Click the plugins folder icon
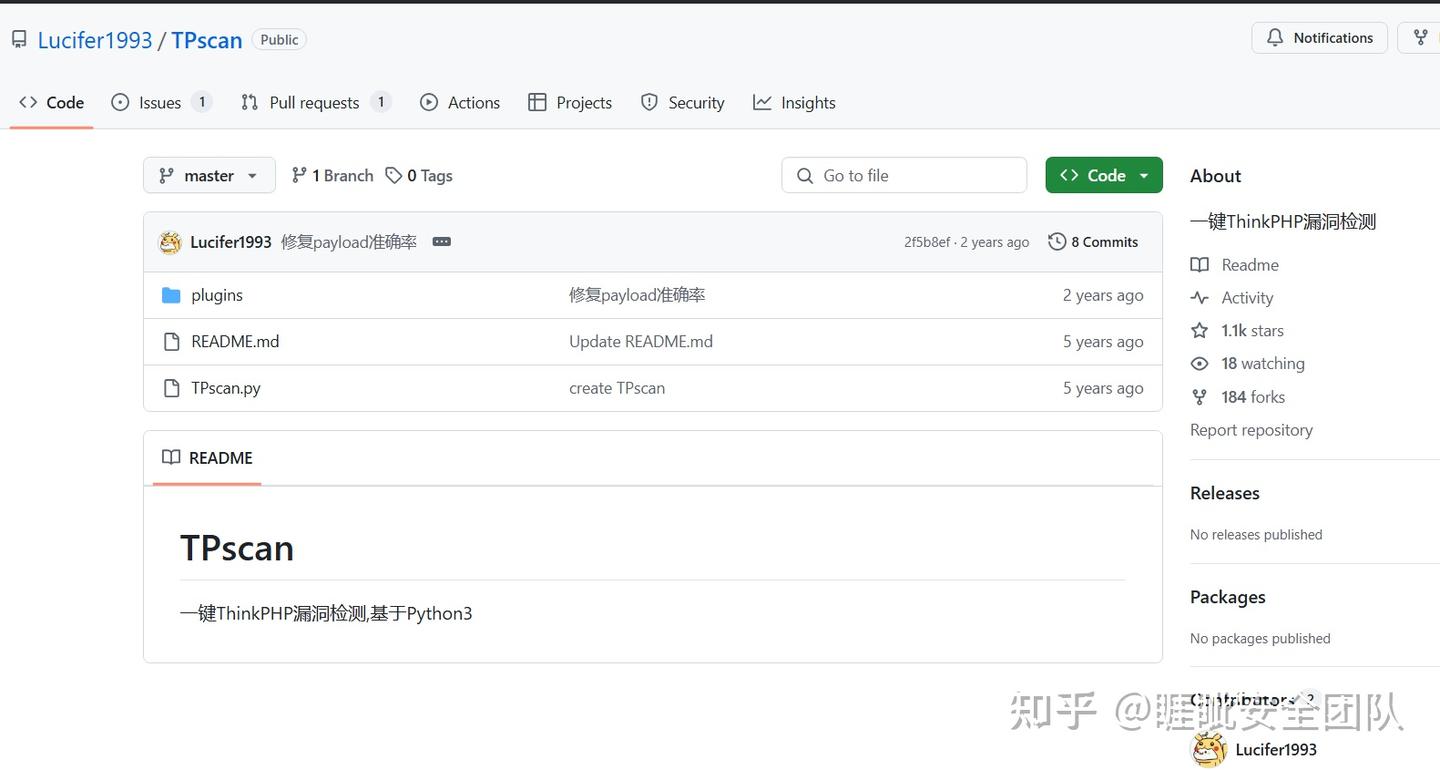This screenshot has height=770, width=1440. pos(171,295)
